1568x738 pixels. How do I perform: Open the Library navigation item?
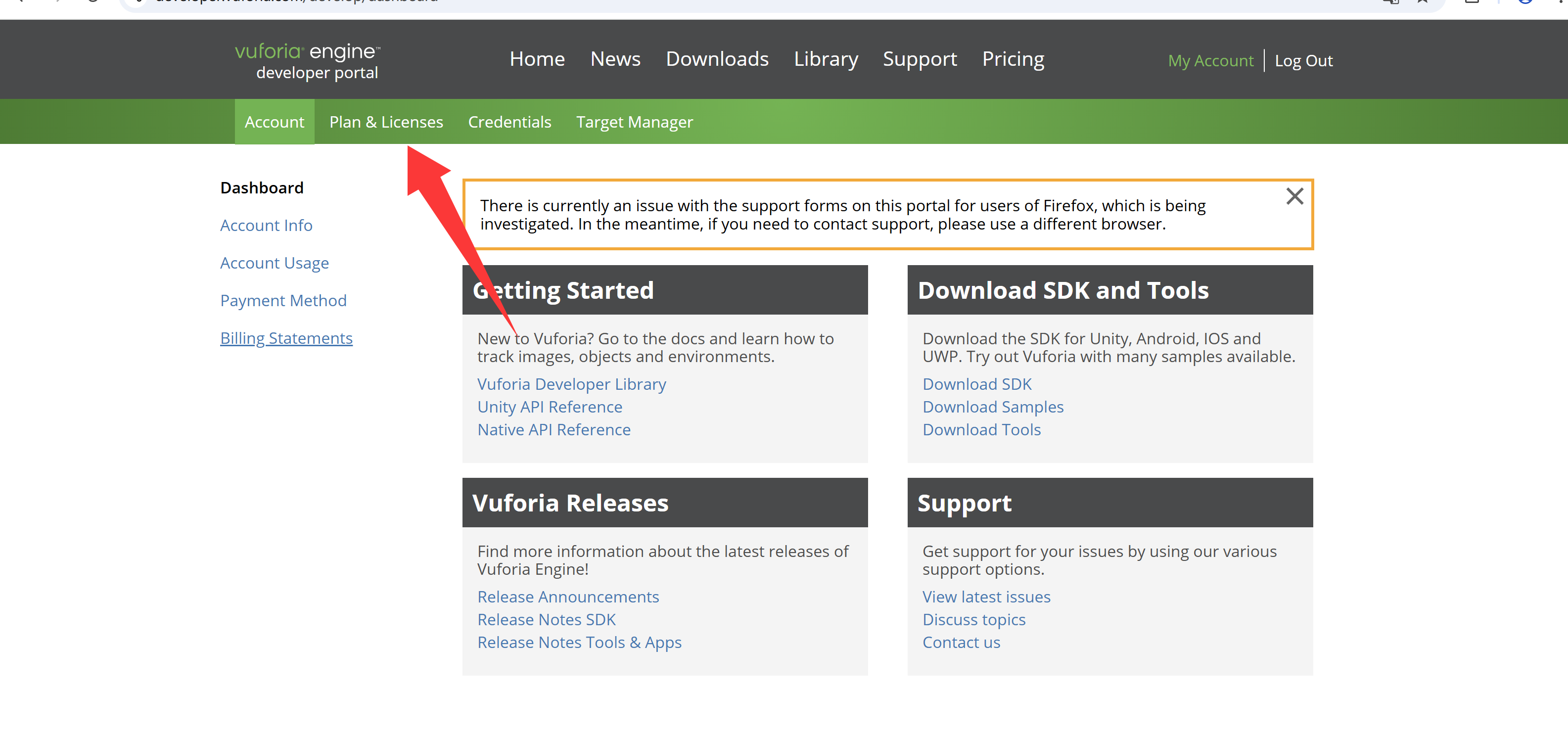point(826,59)
